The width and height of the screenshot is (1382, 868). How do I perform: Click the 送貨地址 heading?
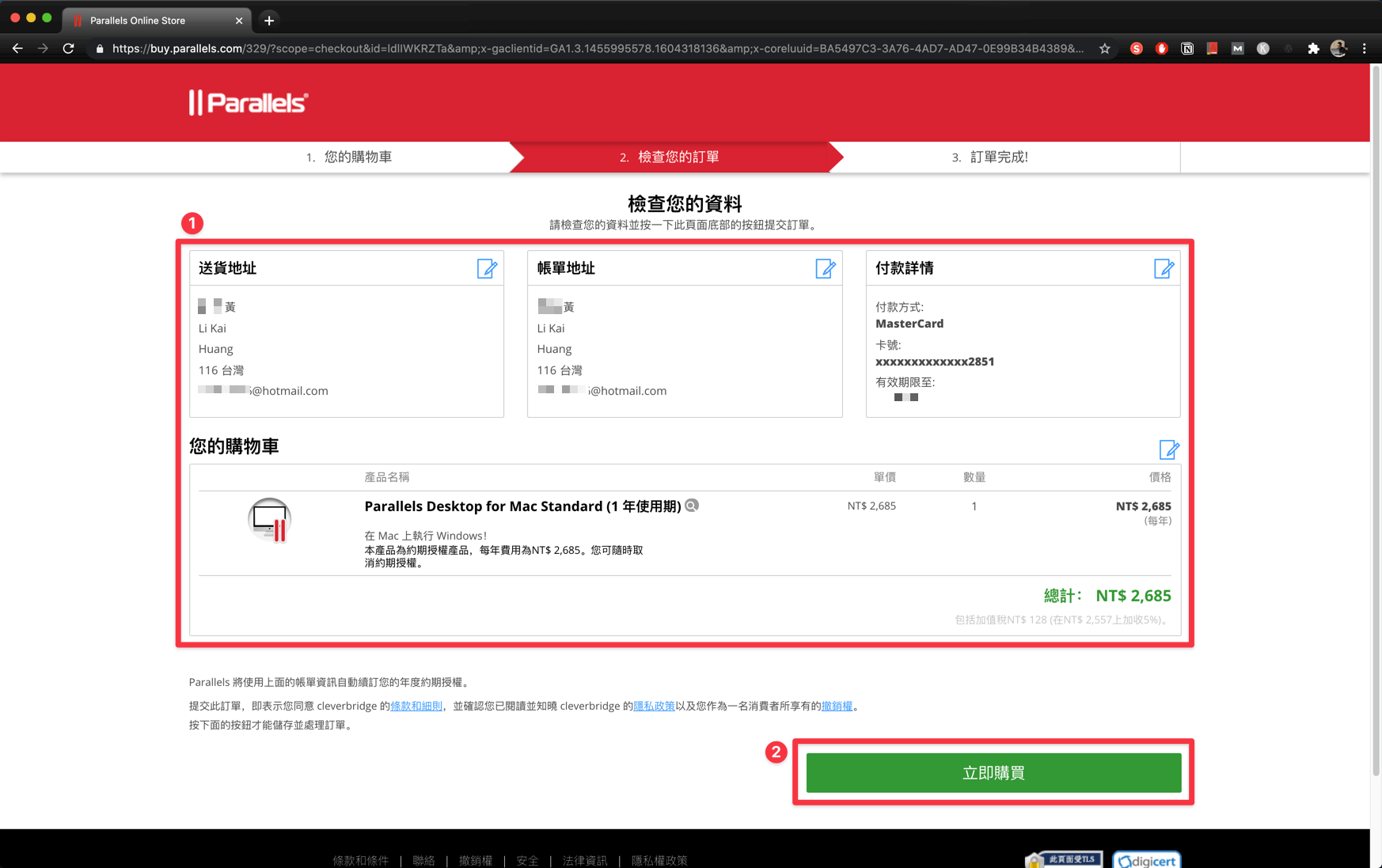click(227, 268)
